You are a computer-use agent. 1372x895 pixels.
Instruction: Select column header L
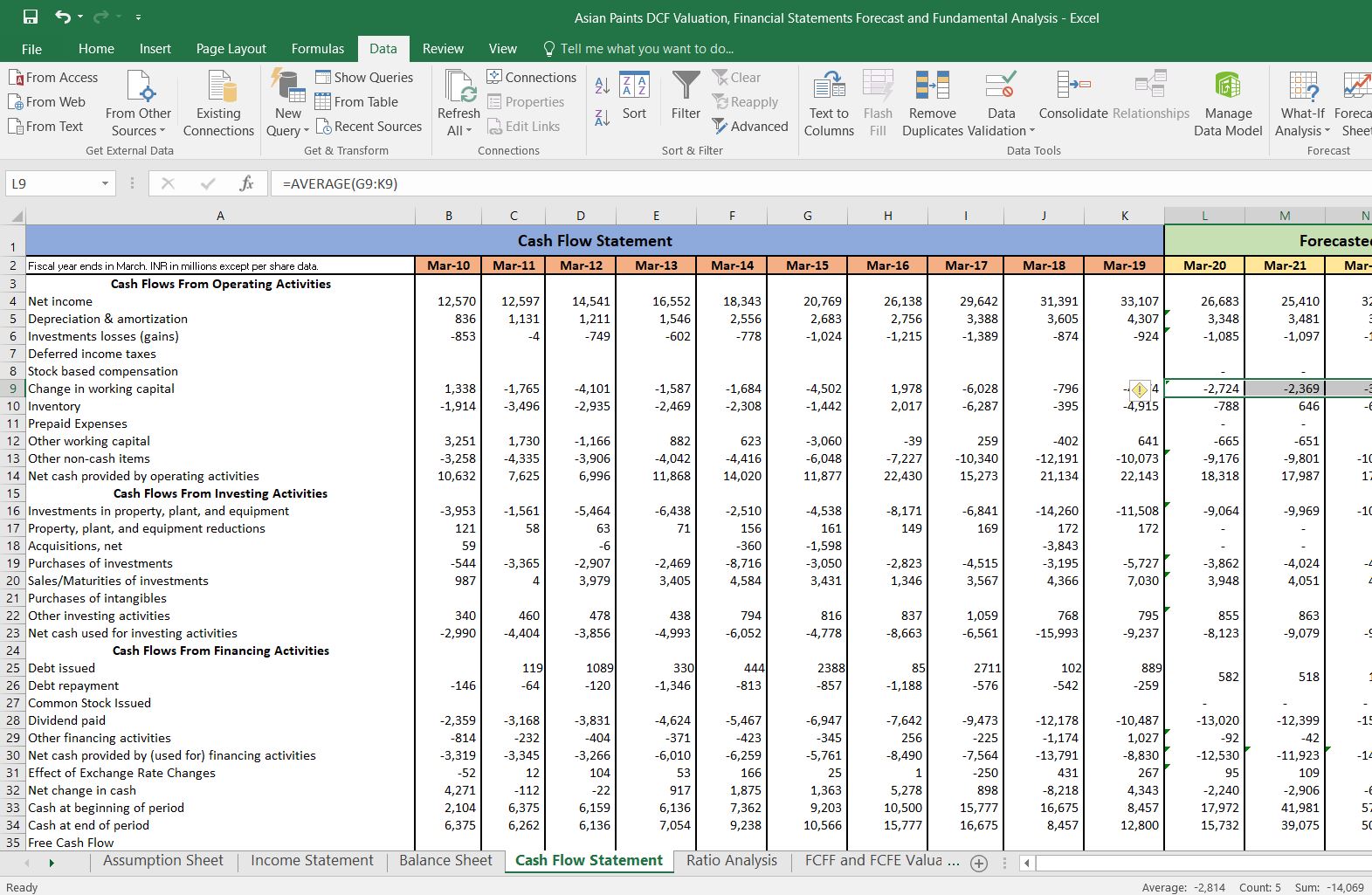point(1203,216)
